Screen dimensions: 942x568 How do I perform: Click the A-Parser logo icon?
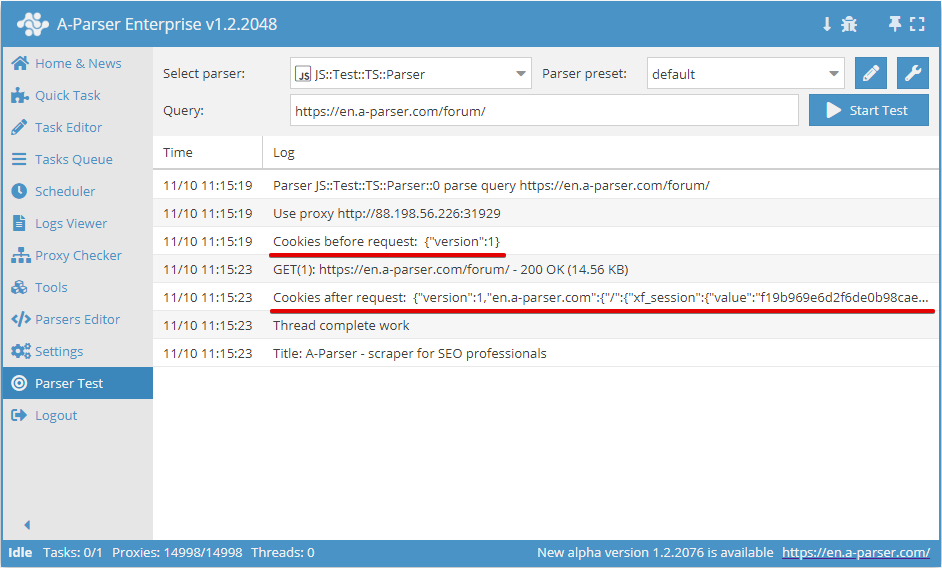click(32, 24)
